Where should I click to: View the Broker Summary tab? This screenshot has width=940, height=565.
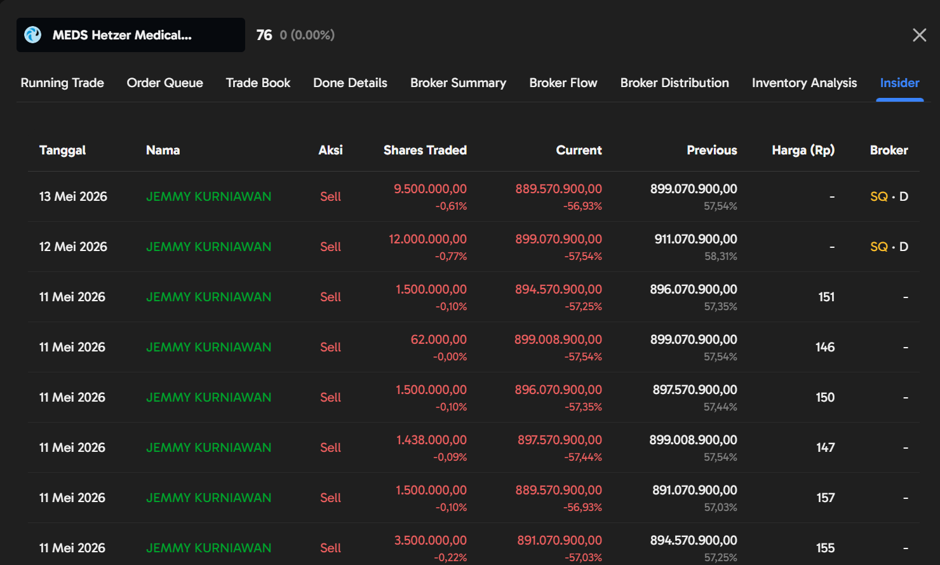point(458,83)
